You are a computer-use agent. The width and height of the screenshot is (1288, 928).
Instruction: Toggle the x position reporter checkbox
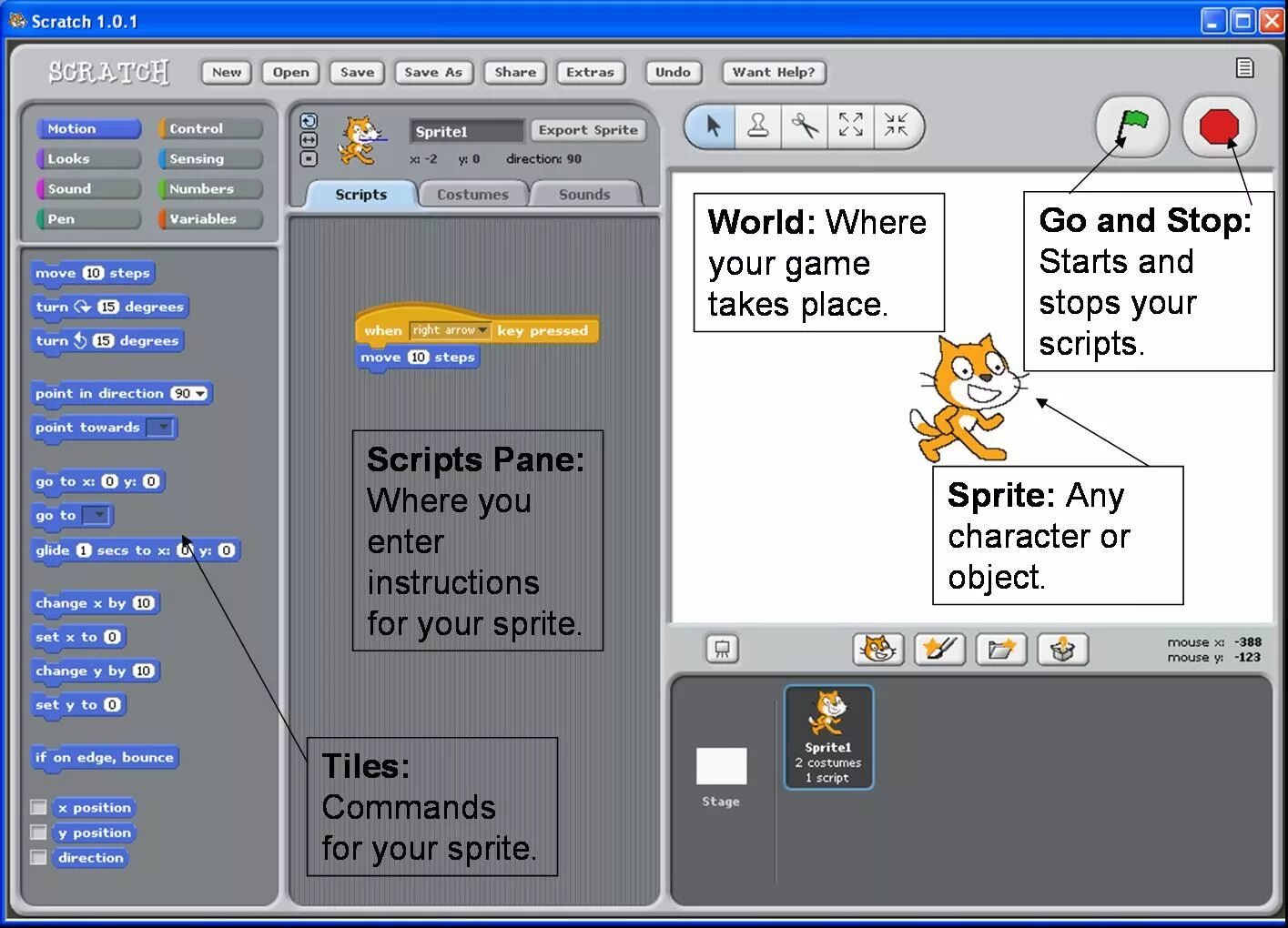point(38,807)
